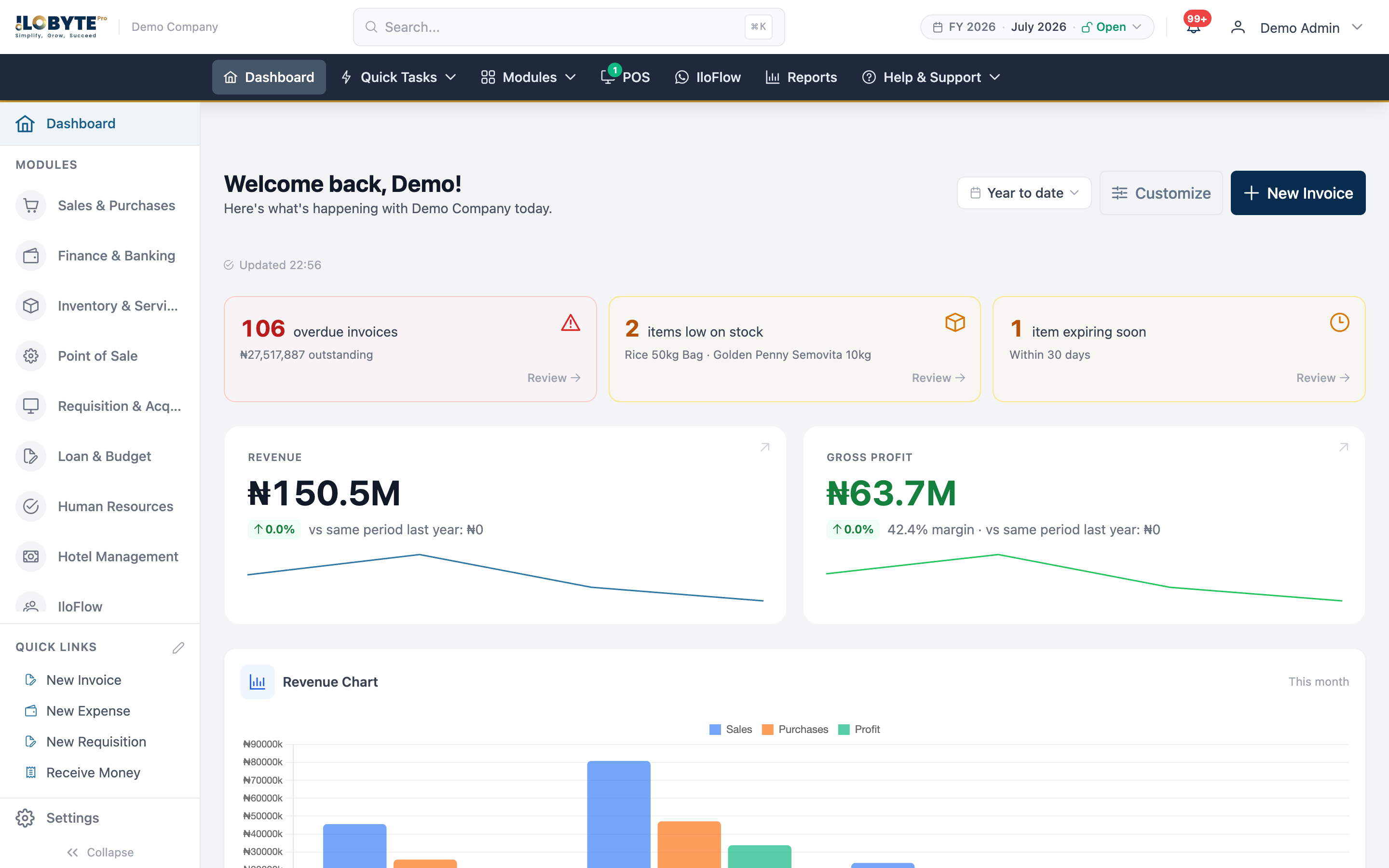The height and width of the screenshot is (868, 1389).
Task: Click the Receive Money receipt icon
Action: 31,772
